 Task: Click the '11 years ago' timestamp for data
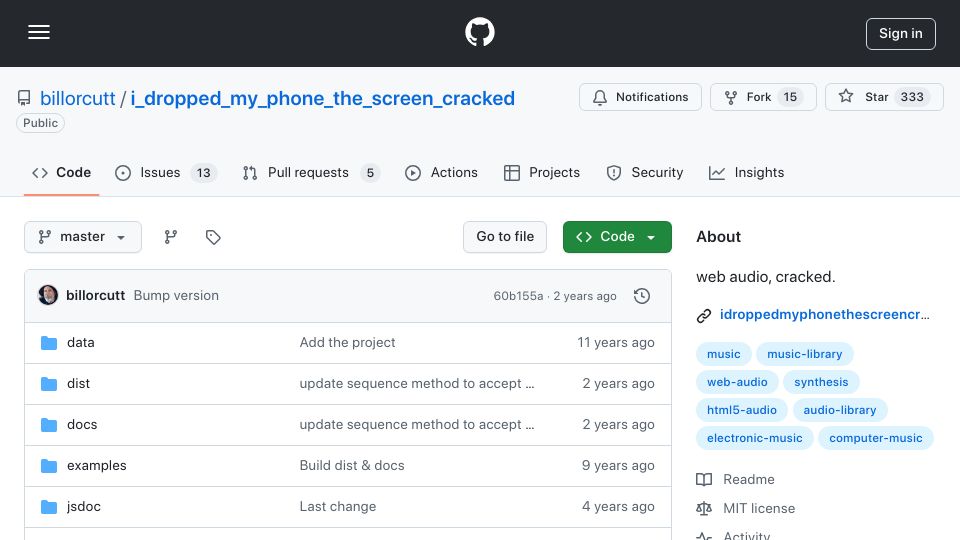point(615,343)
